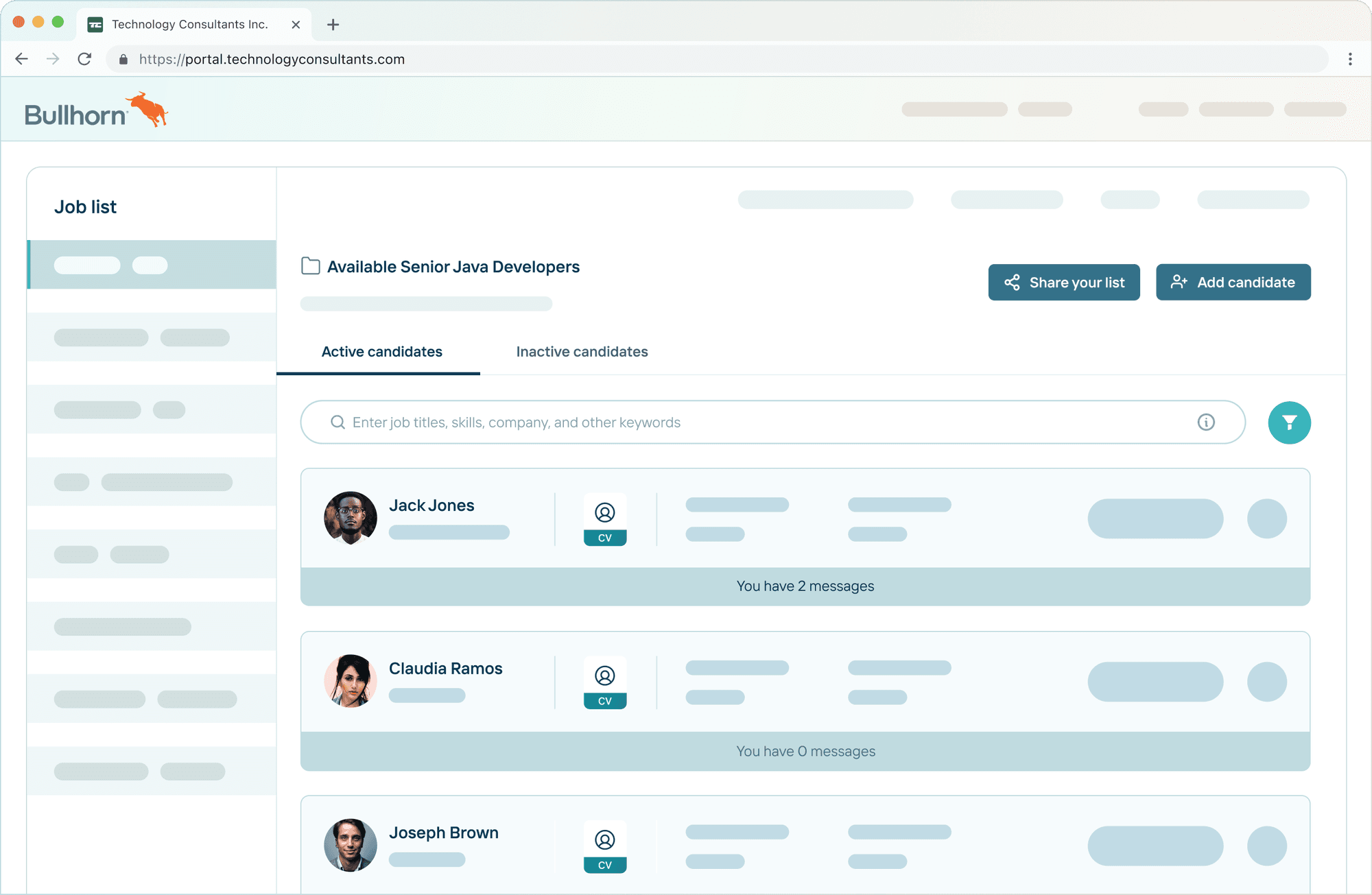Click the job keywords search field
Screen dimensions: 1372x895
686,422
